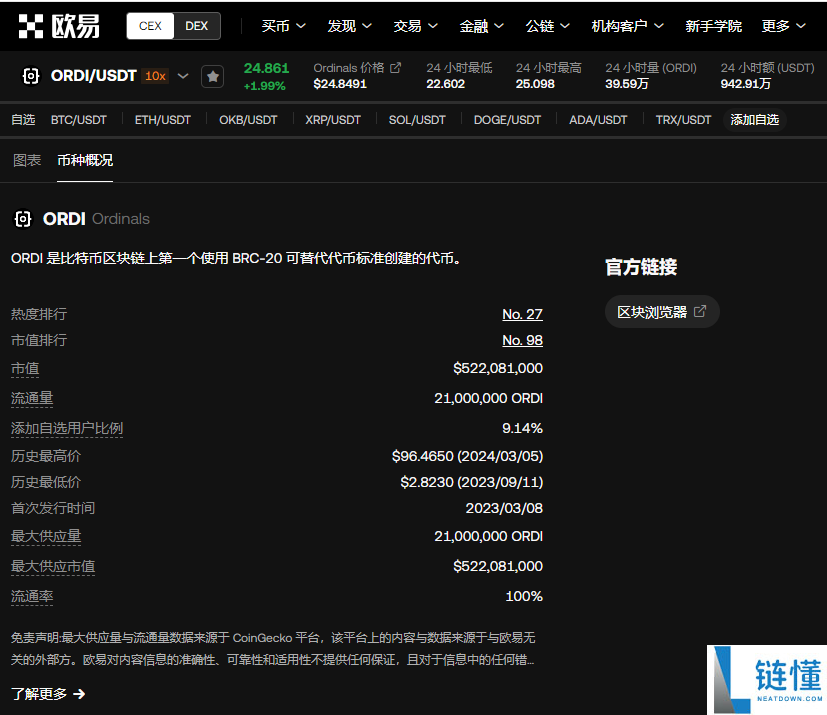Screen dimensions: 827x715
Task: Select BTC/USDT from watchlist bar
Action: click(79, 120)
